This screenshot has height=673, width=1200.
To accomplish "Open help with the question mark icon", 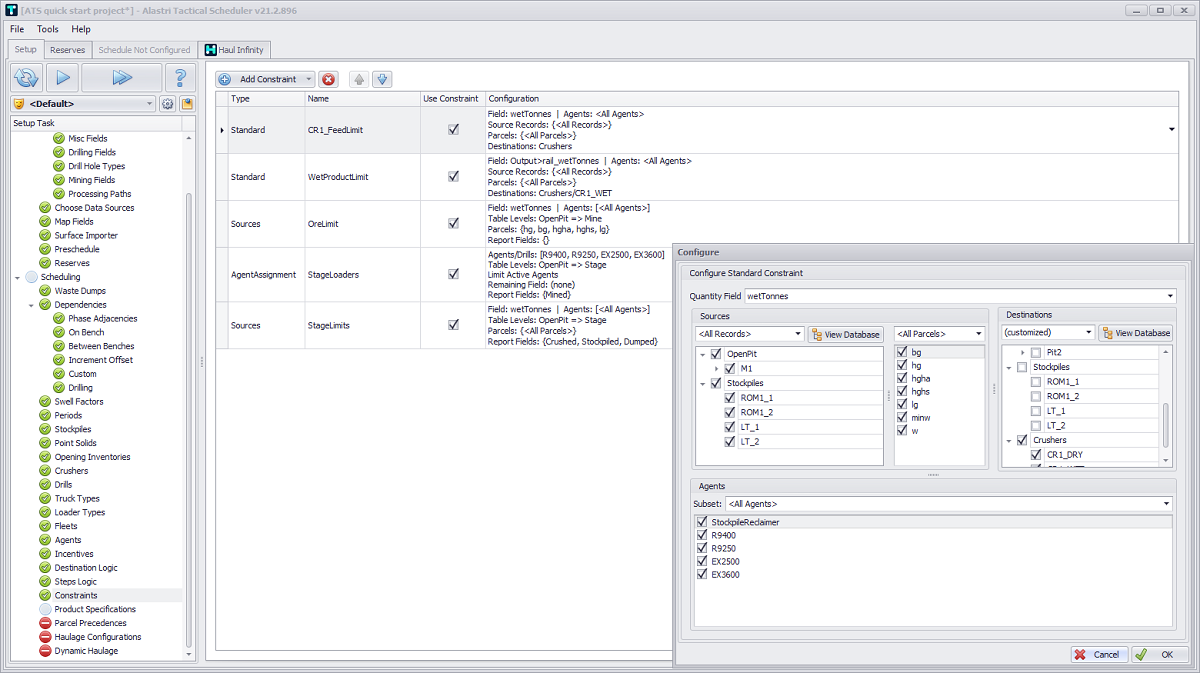I will coord(180,77).
